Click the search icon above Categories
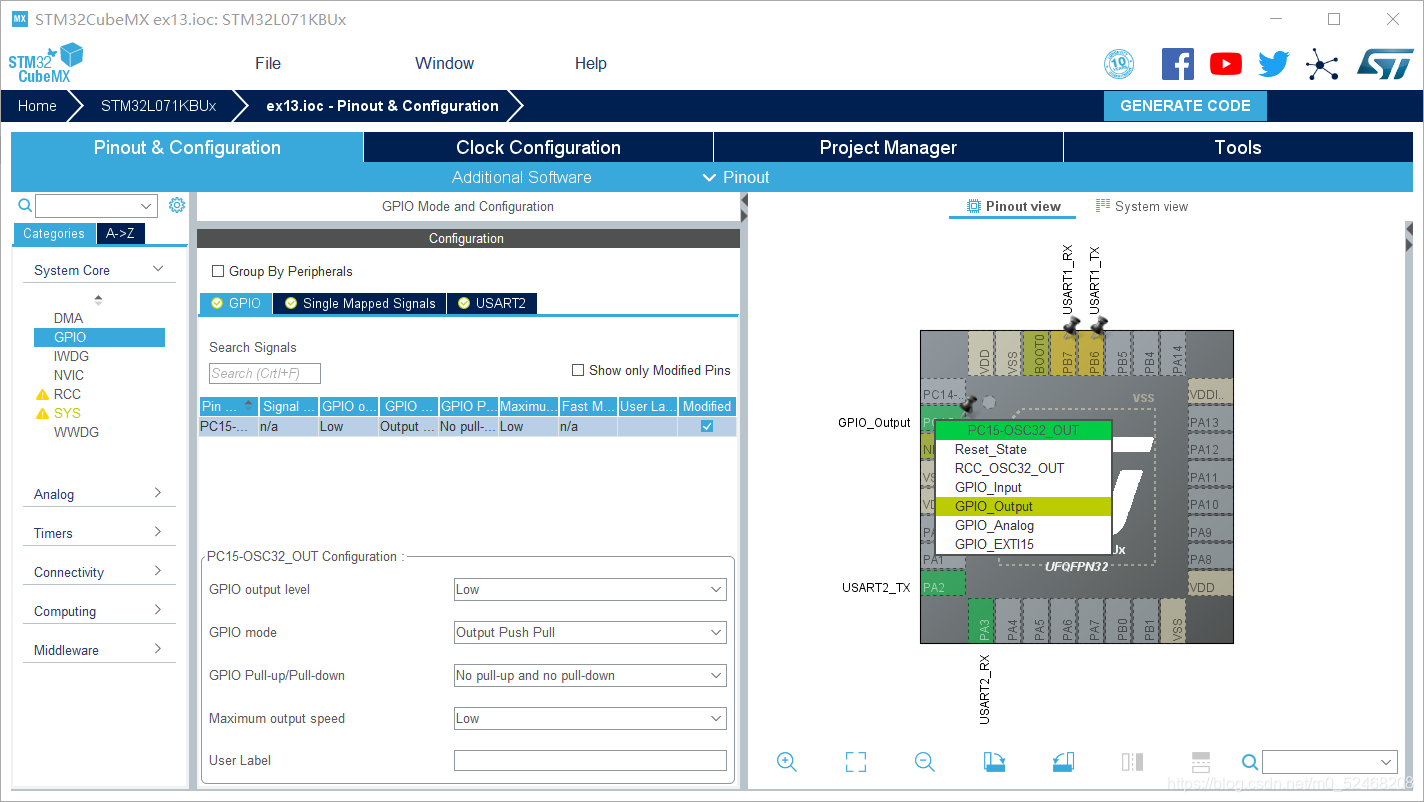Screen dimensions: 1424x802 (26, 205)
